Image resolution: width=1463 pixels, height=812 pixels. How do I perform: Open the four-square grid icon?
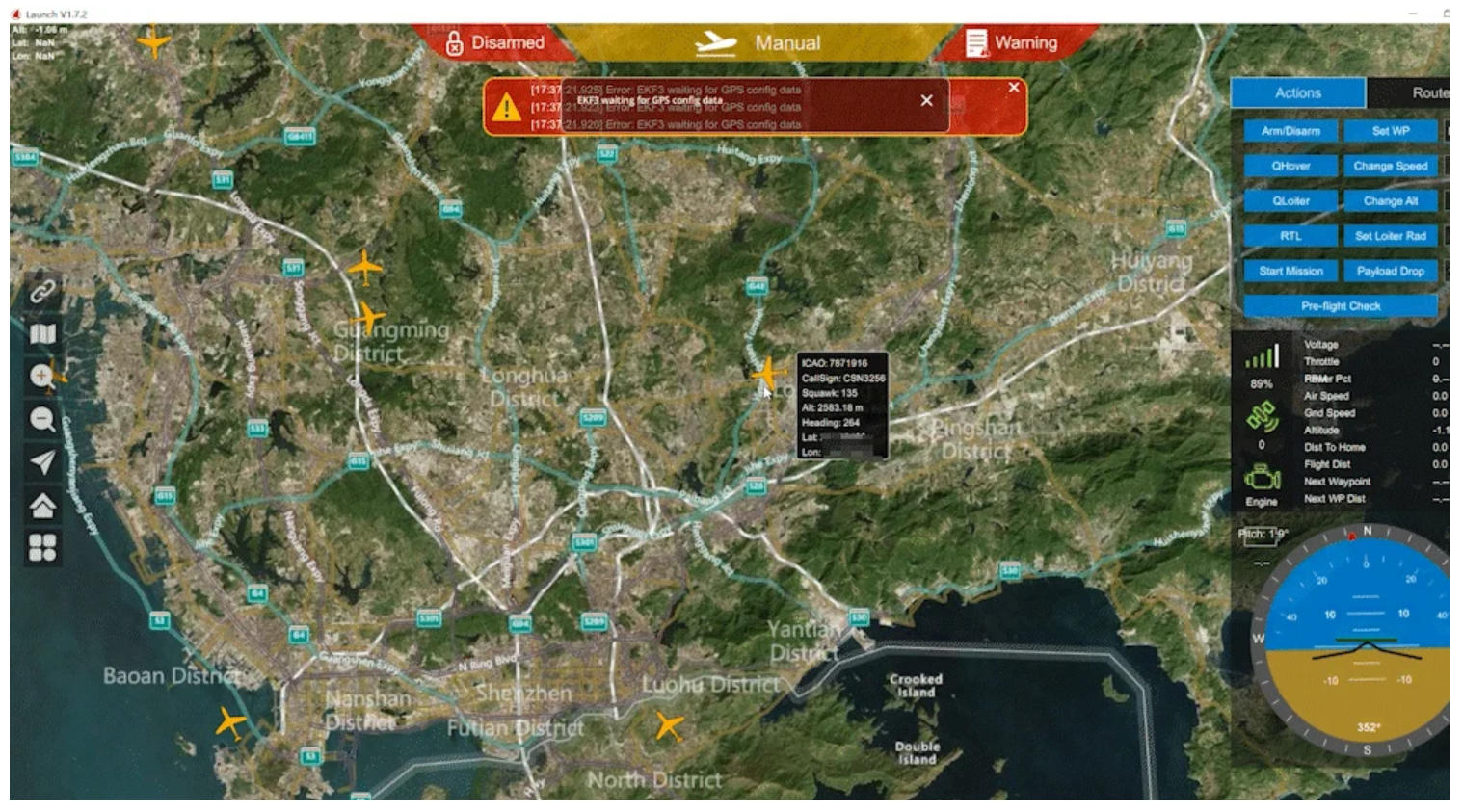(x=42, y=547)
